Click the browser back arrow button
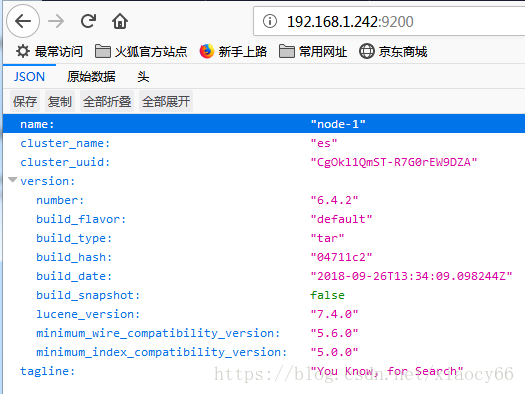Image resolution: width=525 pixels, height=394 pixels. (23, 21)
